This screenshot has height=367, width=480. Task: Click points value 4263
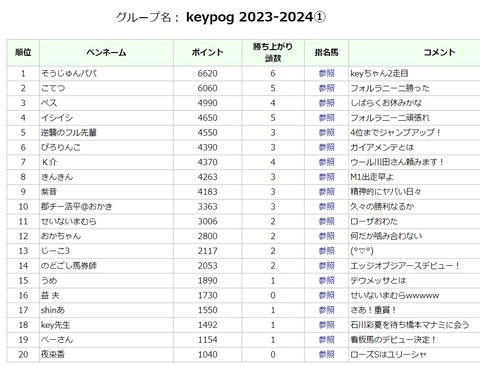[207, 177]
